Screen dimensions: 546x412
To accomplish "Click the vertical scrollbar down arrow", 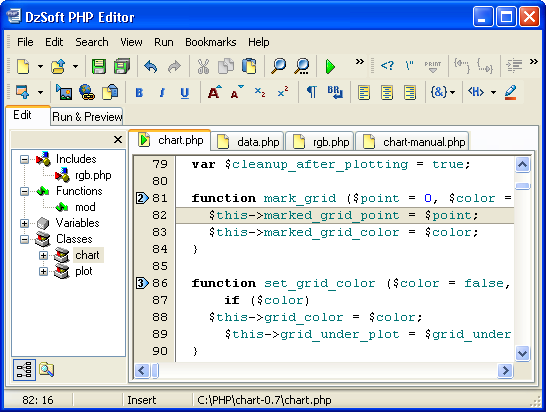I will point(522,354).
